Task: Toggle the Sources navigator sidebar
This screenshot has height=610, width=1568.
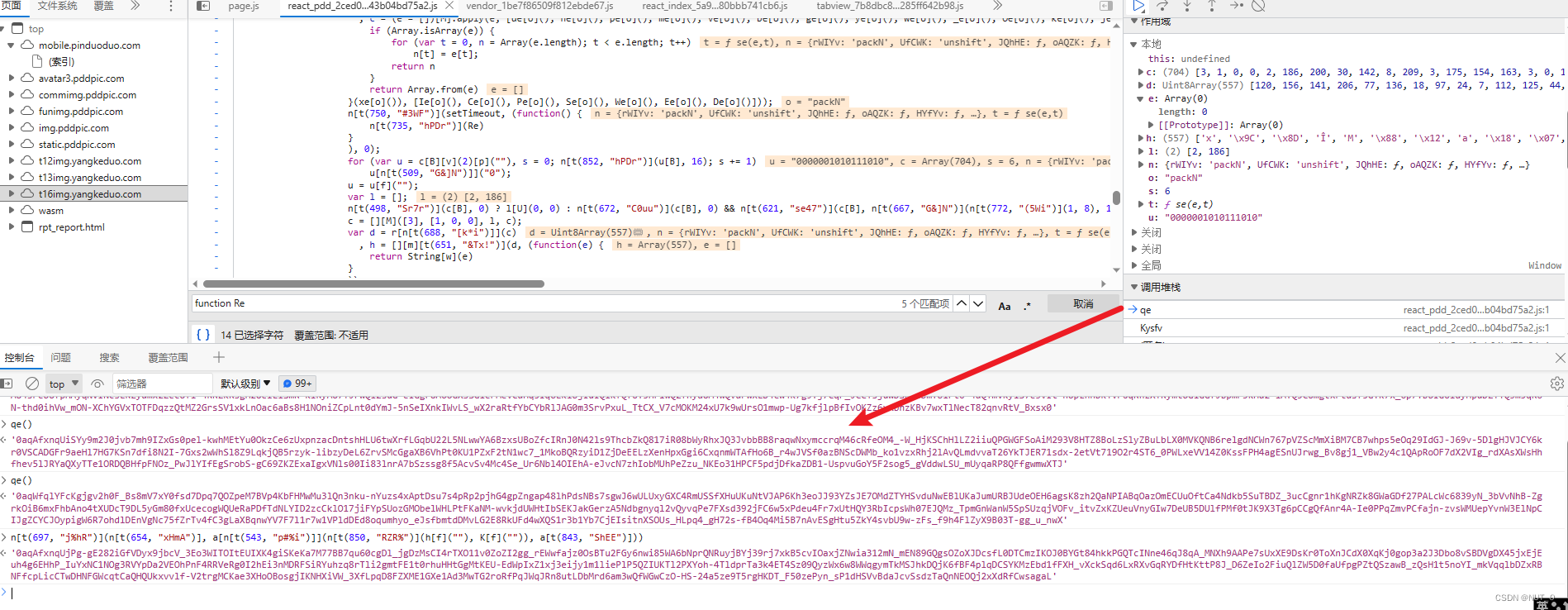Action: 203,6
